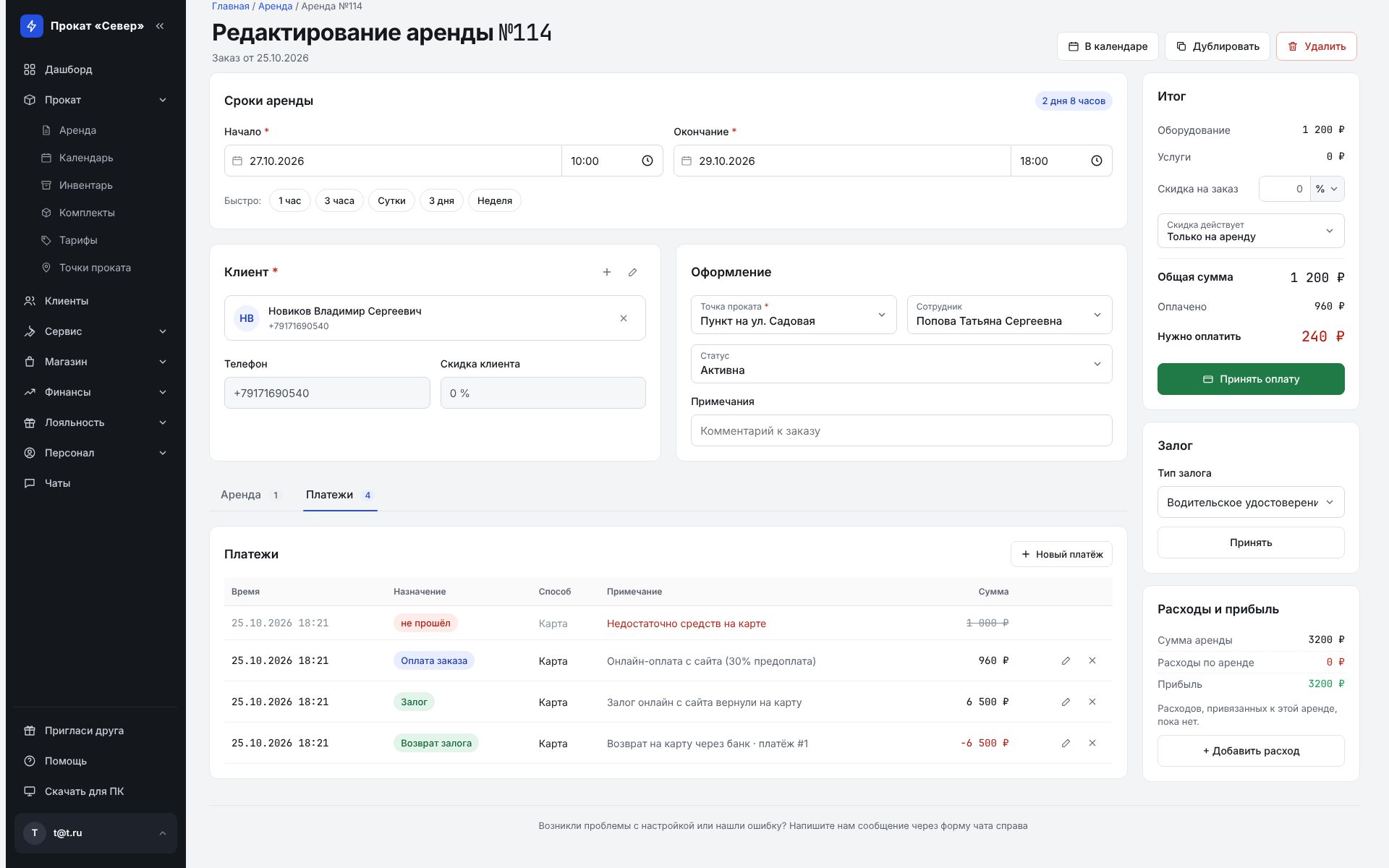Open Клиенты section in sidebar
The height and width of the screenshot is (868, 1389).
[95, 301]
